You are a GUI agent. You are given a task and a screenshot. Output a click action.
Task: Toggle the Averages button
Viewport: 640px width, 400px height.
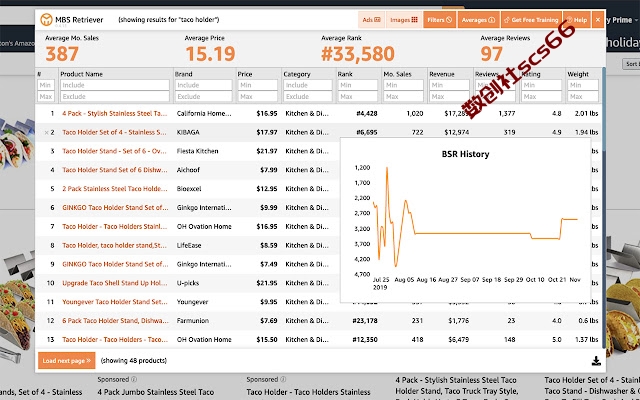tap(478, 20)
